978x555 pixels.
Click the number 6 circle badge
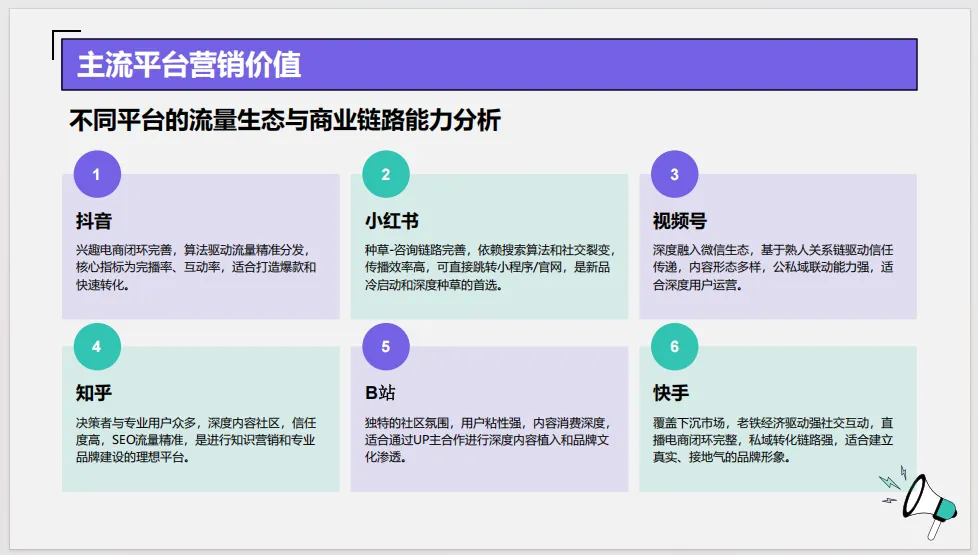[x=675, y=347]
